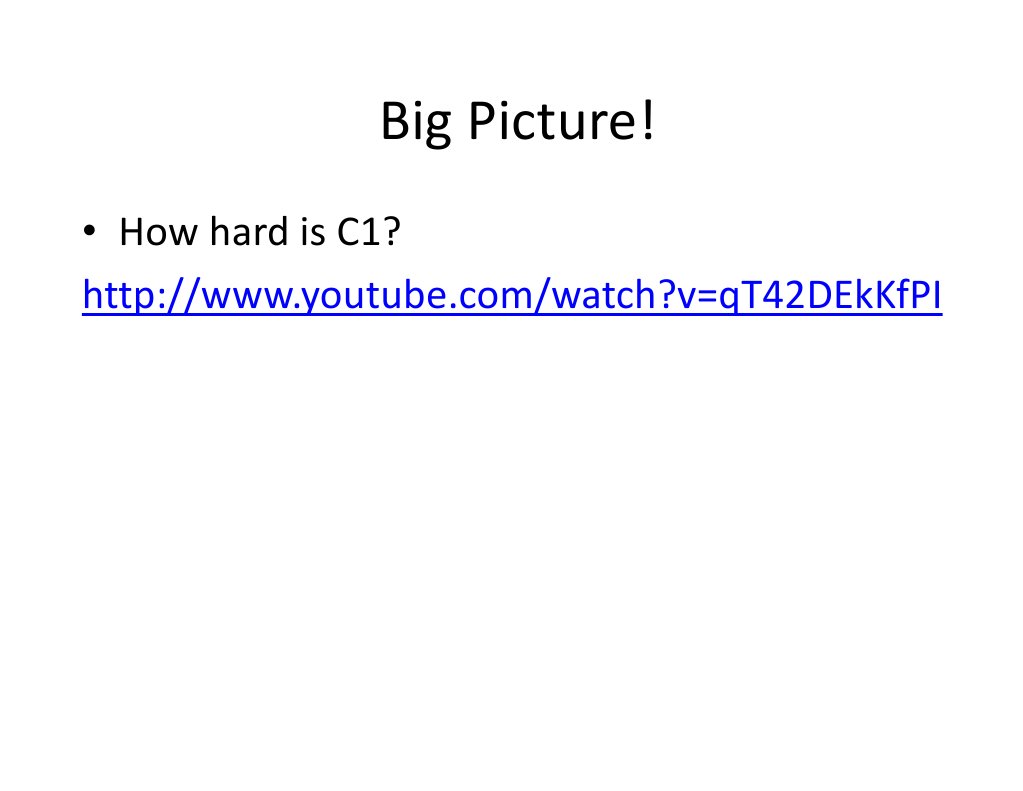The height and width of the screenshot is (791, 1023).
Task: Click the question mark after 'C1'
Action: pos(391,231)
